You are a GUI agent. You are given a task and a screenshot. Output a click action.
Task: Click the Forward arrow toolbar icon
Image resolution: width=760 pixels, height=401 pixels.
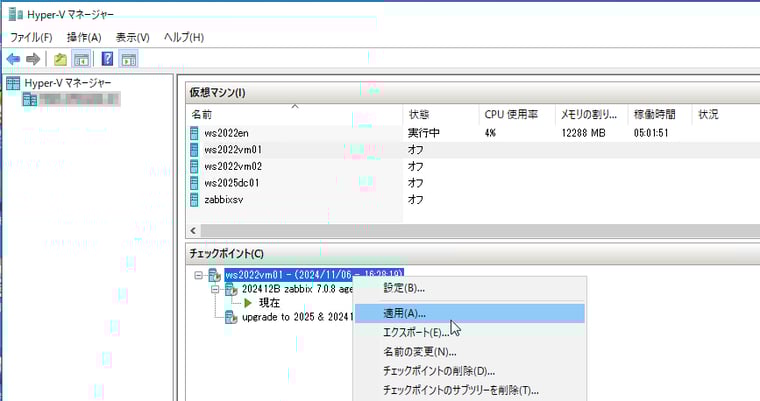point(33,59)
